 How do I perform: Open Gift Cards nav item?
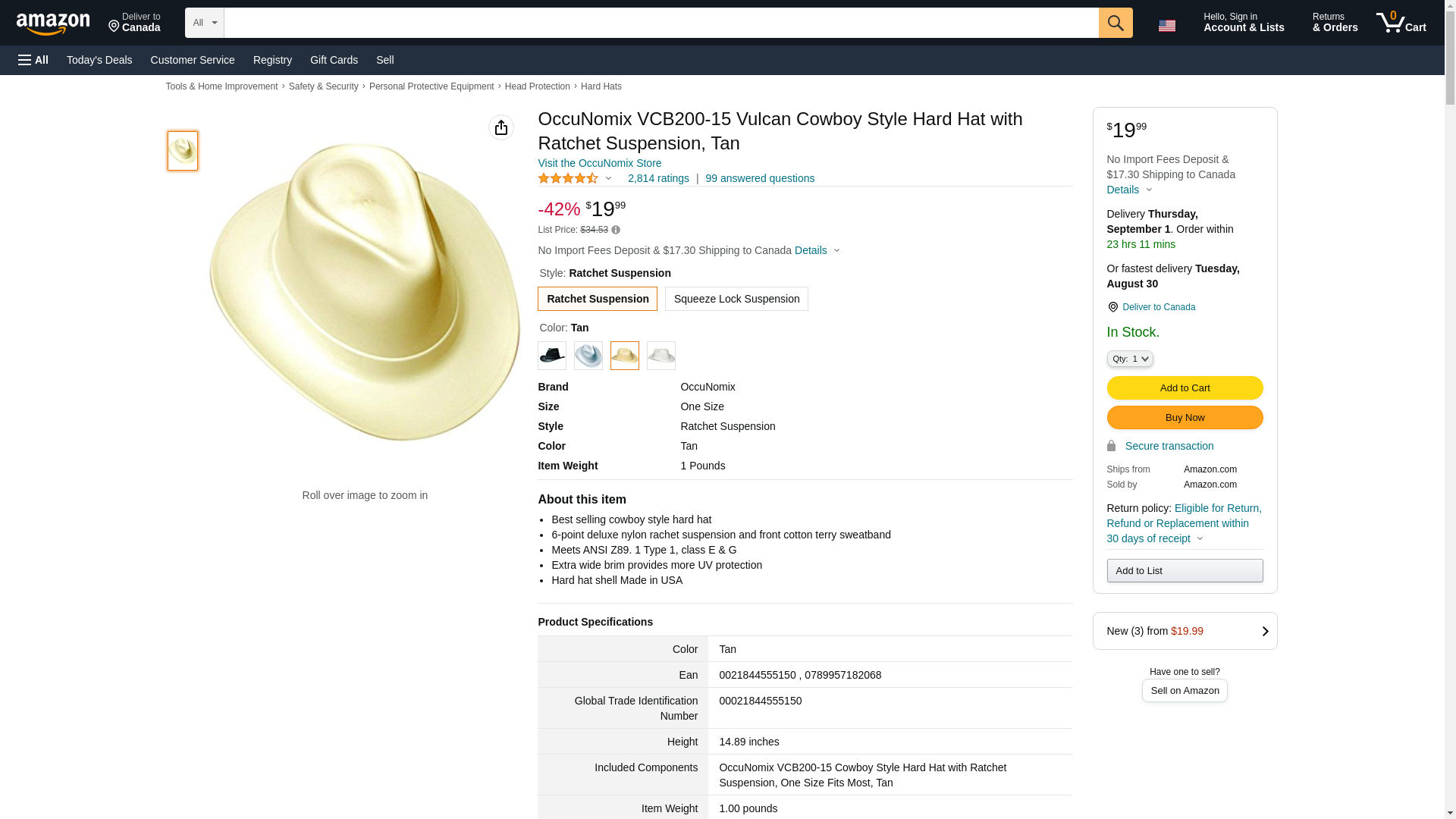334,60
